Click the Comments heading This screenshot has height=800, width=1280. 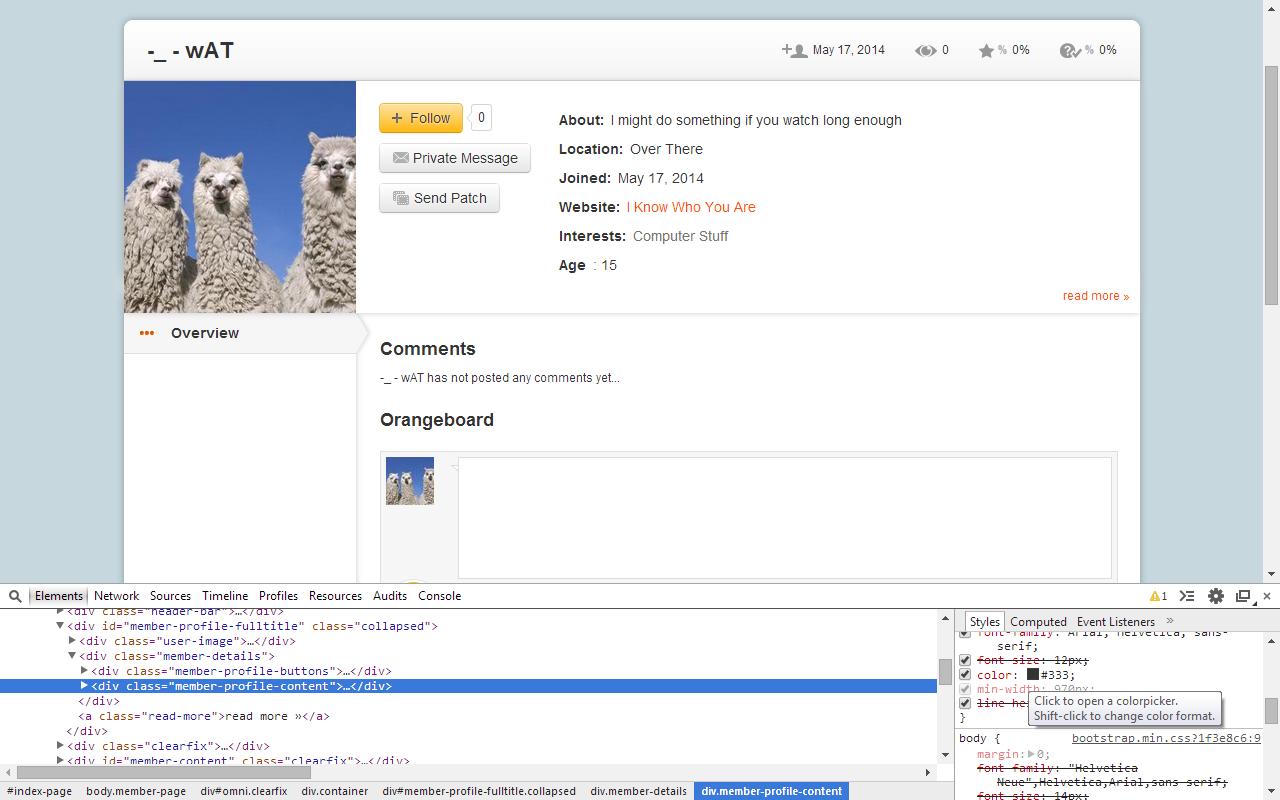tap(428, 349)
